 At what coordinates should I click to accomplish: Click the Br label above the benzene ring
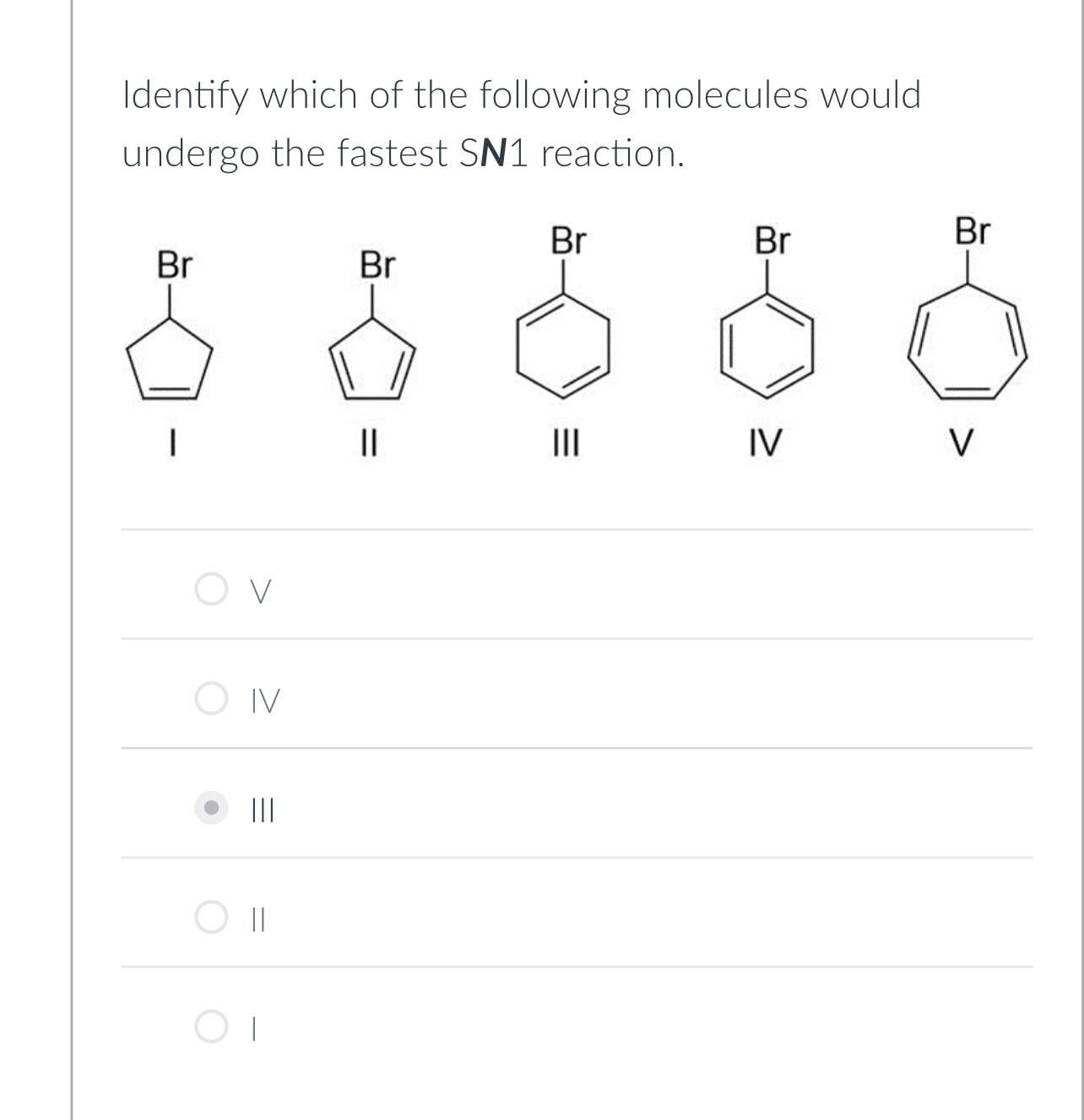[772, 241]
